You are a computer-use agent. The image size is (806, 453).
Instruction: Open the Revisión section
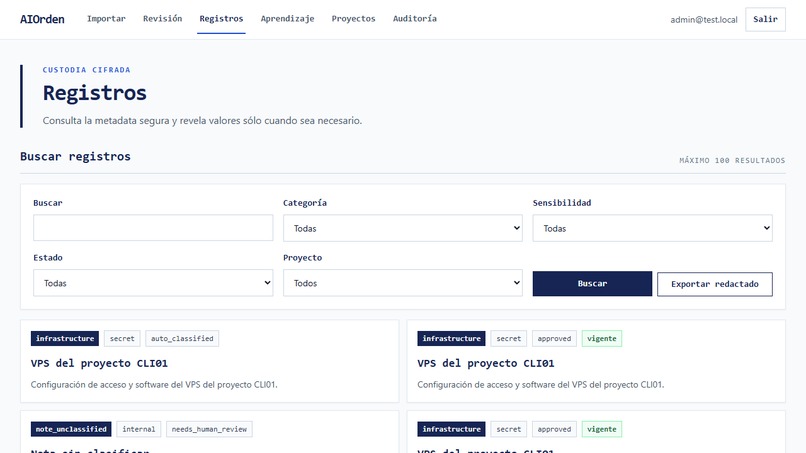tap(162, 19)
